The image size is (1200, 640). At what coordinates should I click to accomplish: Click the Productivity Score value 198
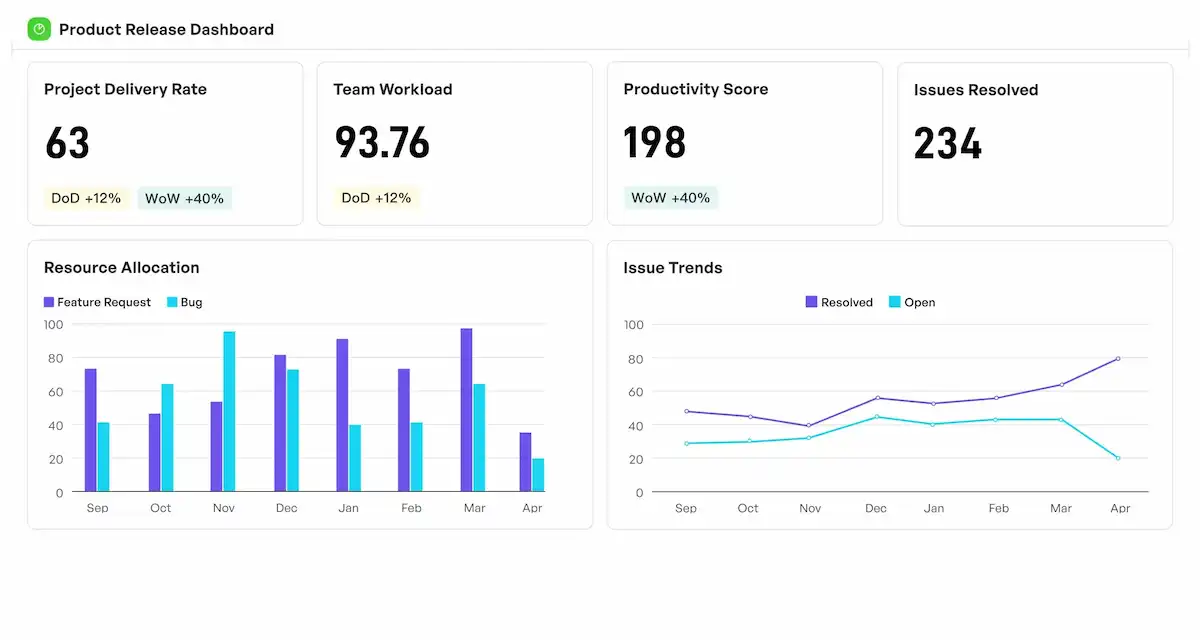click(655, 143)
